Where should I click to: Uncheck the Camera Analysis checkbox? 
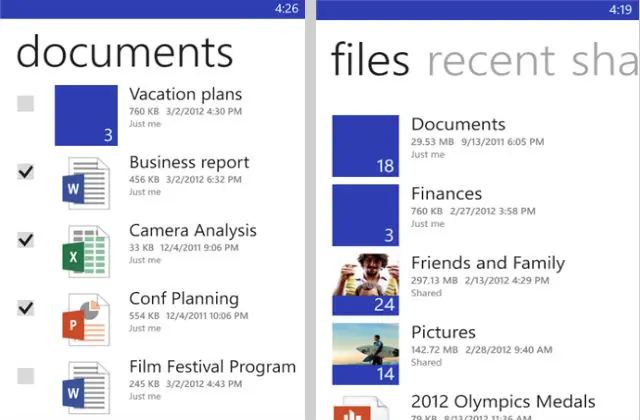(26, 239)
